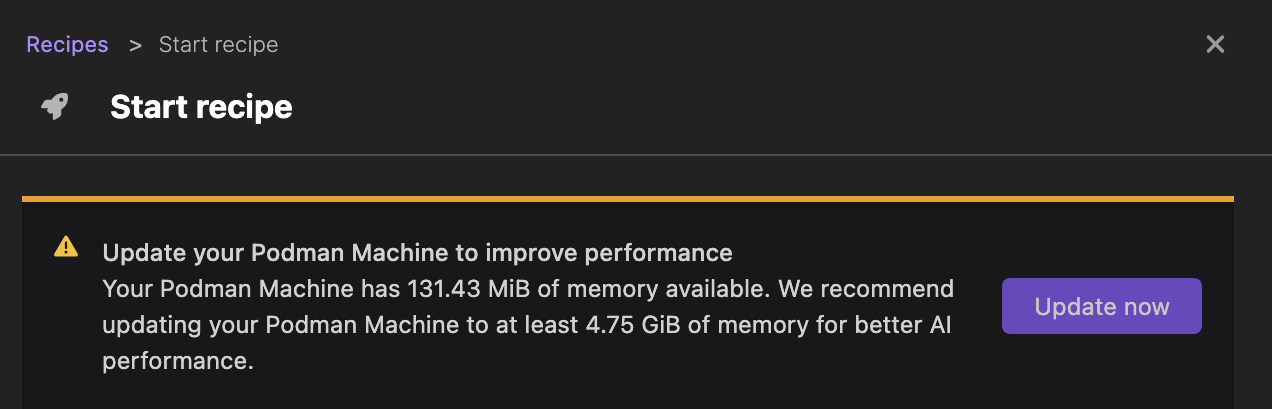Close the Start recipe page
The image size is (1272, 409).
tap(1215, 44)
